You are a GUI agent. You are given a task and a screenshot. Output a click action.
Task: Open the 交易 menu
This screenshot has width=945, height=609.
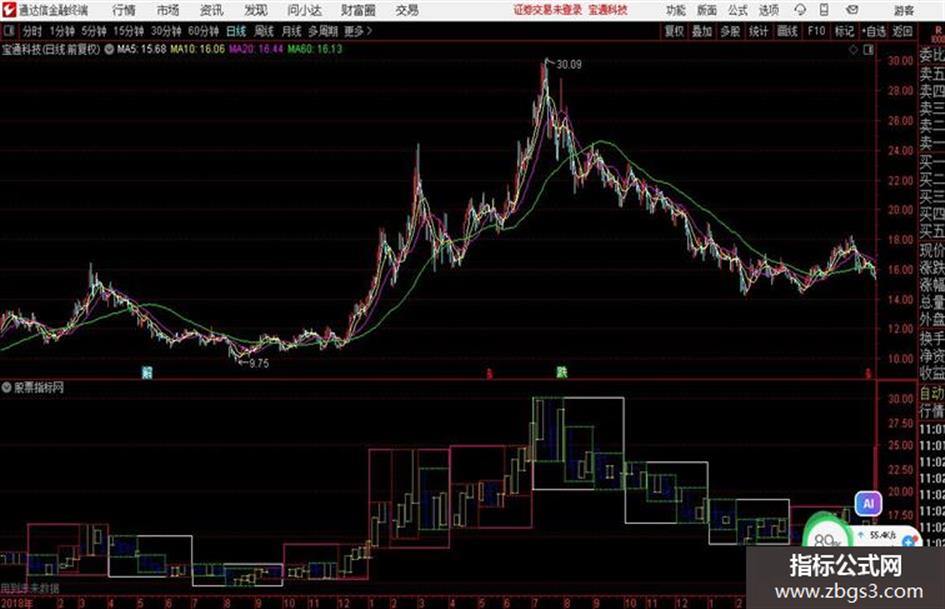pyautogui.click(x=407, y=10)
